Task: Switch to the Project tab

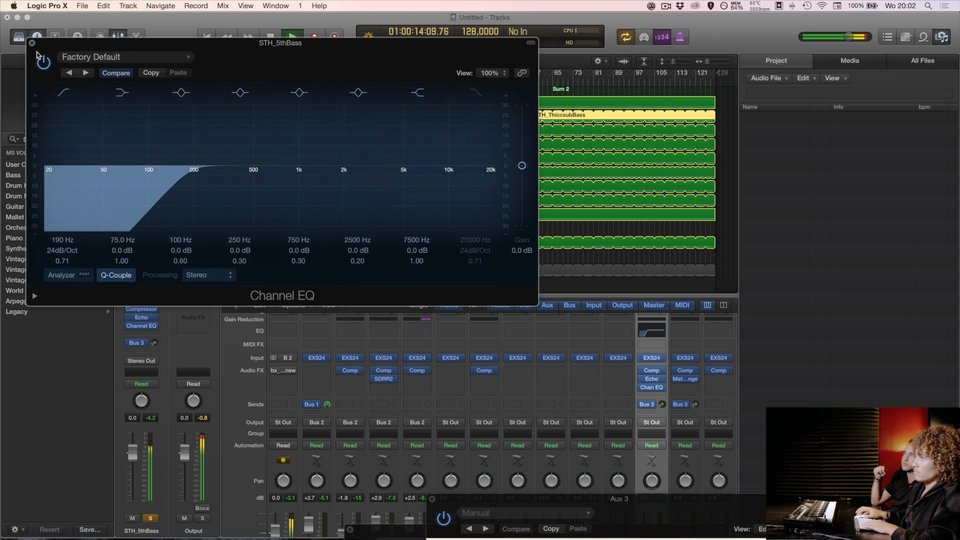Action: click(x=776, y=61)
